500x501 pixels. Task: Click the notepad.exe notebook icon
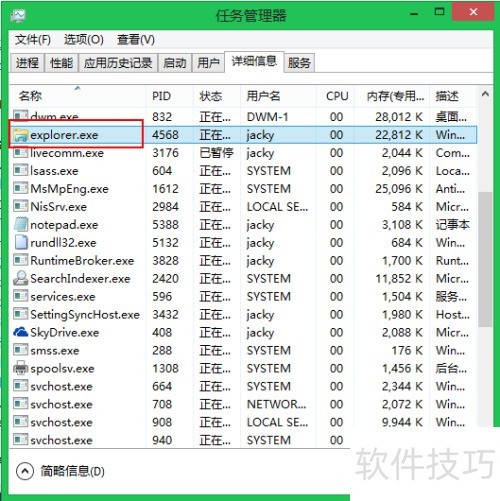tap(20, 224)
